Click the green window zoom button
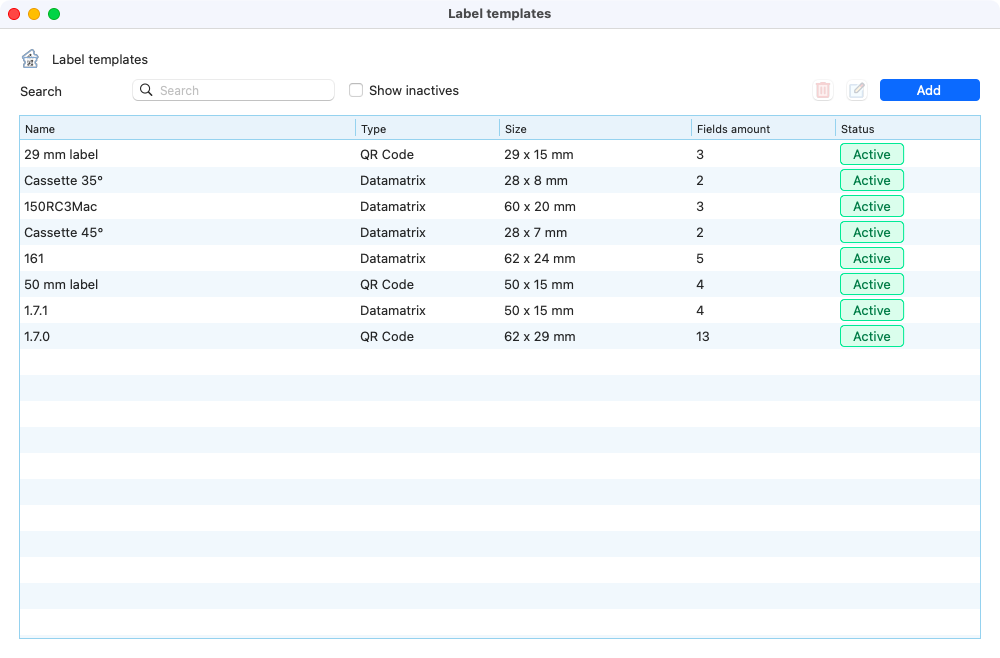Screen dimensions: 1000x658 coord(54,14)
